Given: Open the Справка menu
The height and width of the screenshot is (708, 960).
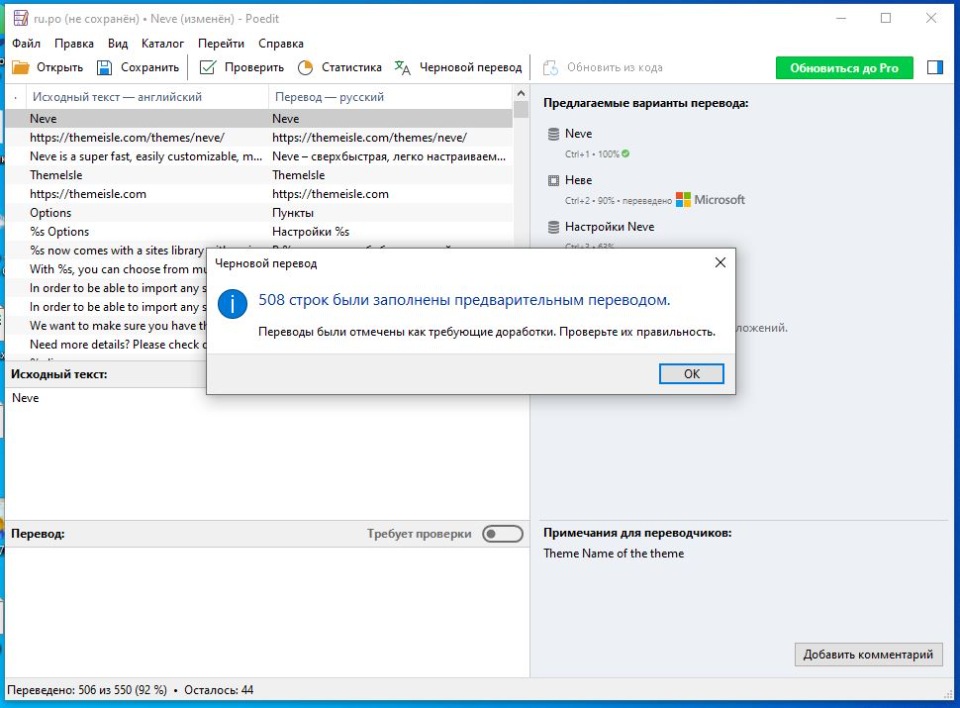Looking at the screenshot, I should pos(281,44).
